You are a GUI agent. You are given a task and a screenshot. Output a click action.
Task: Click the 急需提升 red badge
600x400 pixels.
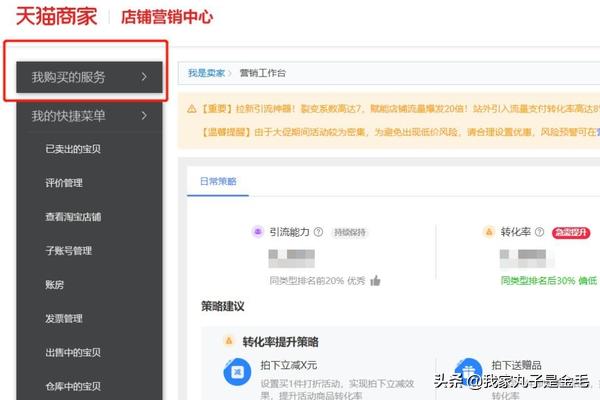pyautogui.click(x=569, y=232)
